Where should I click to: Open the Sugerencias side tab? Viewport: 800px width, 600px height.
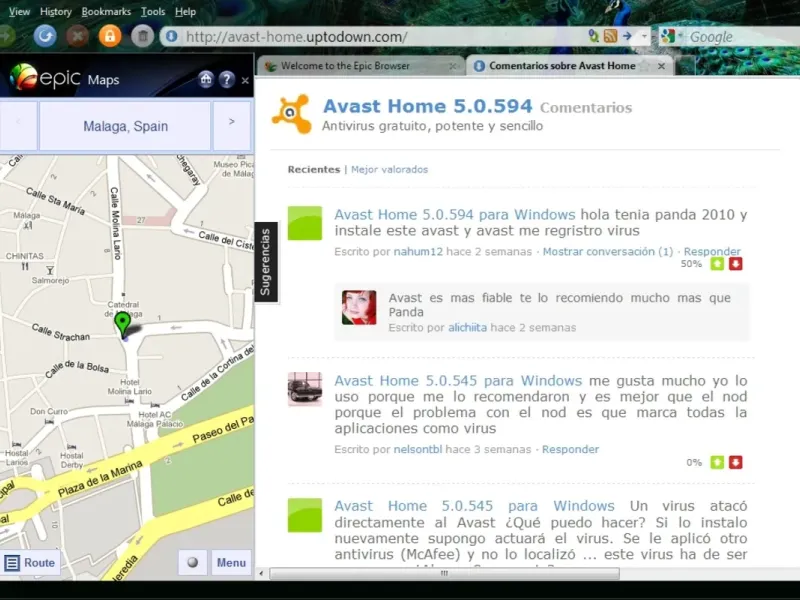266,262
